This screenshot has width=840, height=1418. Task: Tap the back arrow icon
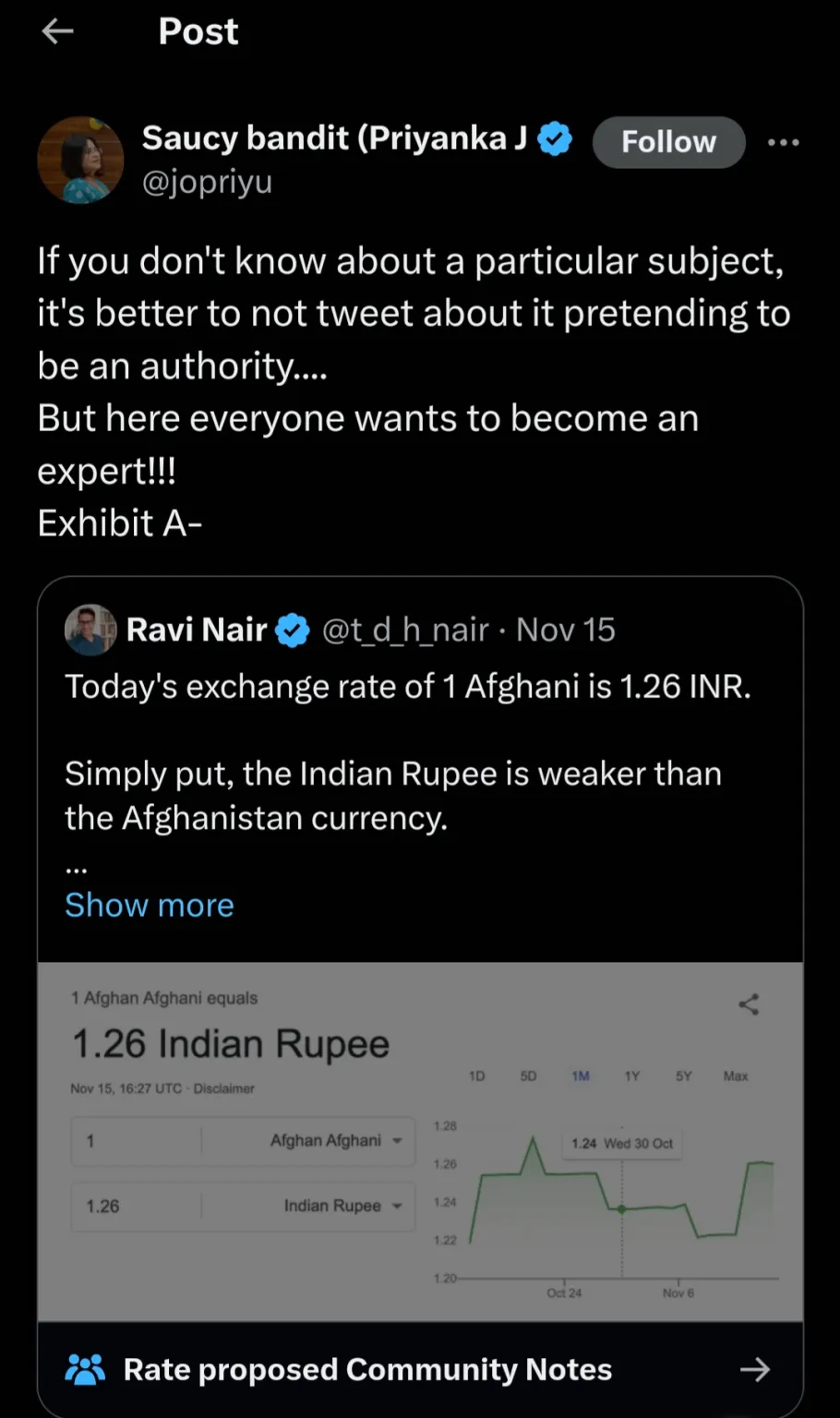pos(57,31)
